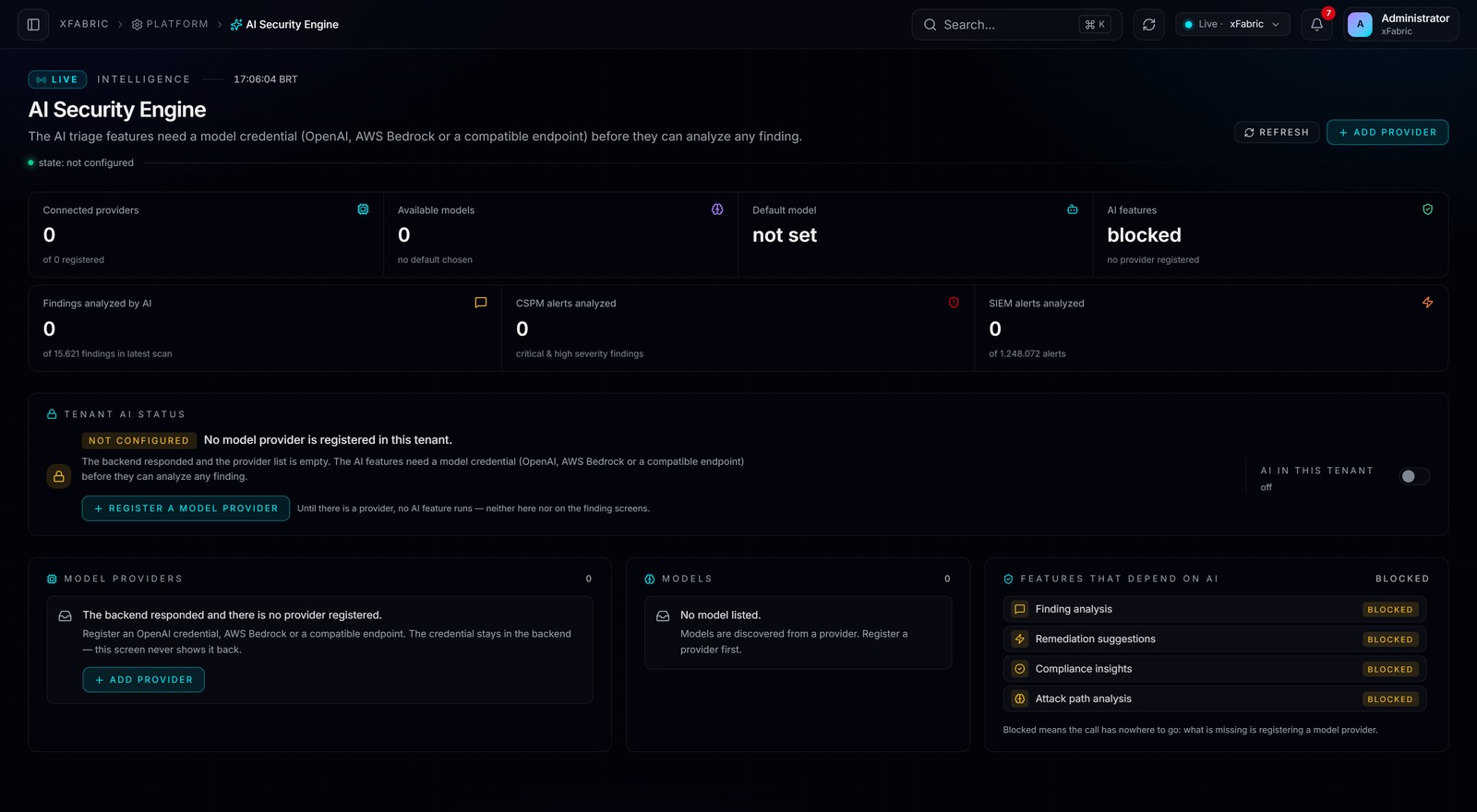Click the Search input field
Image resolution: width=1477 pixels, height=812 pixels.
(x=1016, y=25)
